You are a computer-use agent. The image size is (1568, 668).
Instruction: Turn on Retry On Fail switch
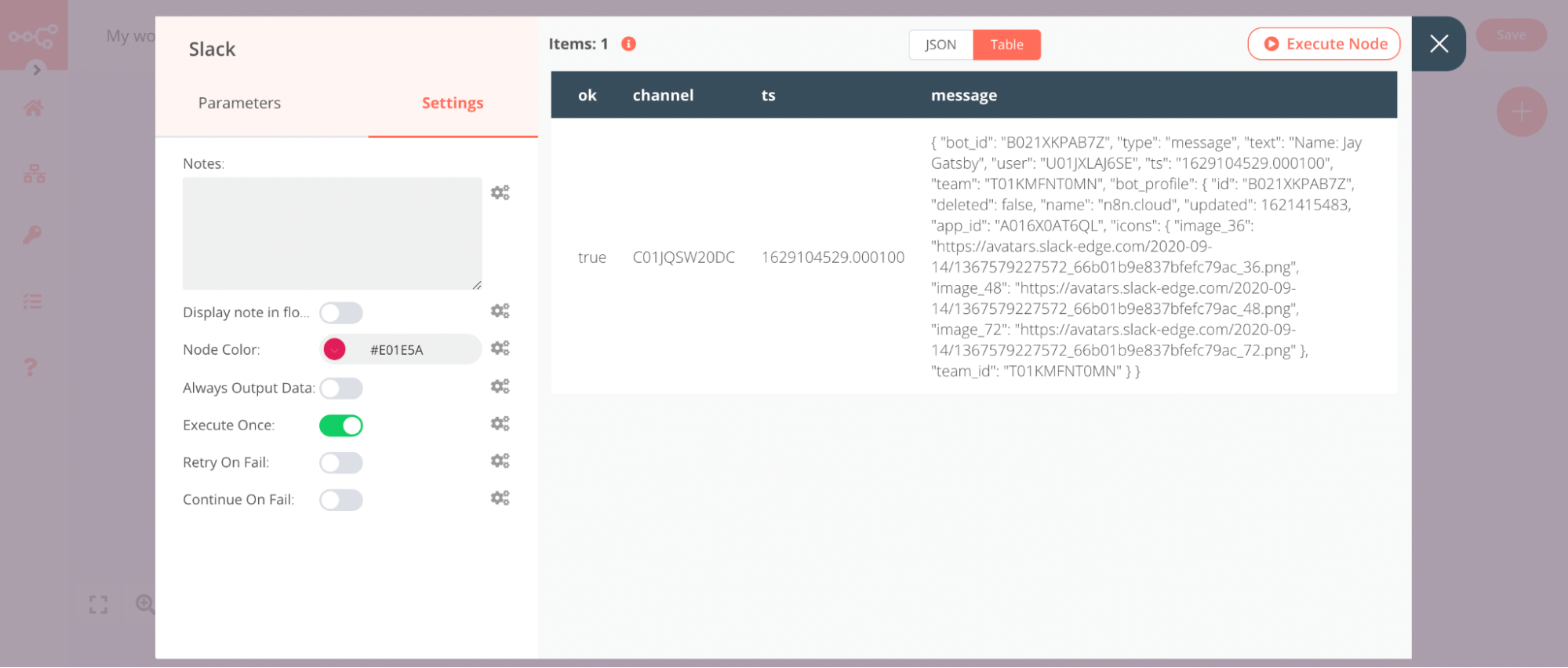341,463
